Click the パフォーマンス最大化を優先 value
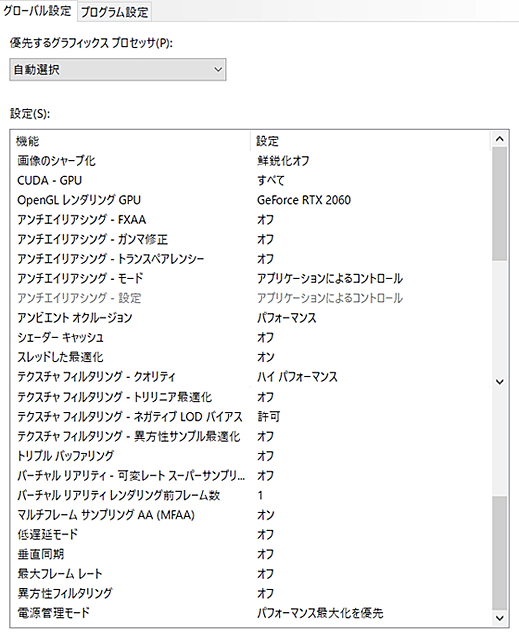The image size is (519, 640). [x=320, y=613]
